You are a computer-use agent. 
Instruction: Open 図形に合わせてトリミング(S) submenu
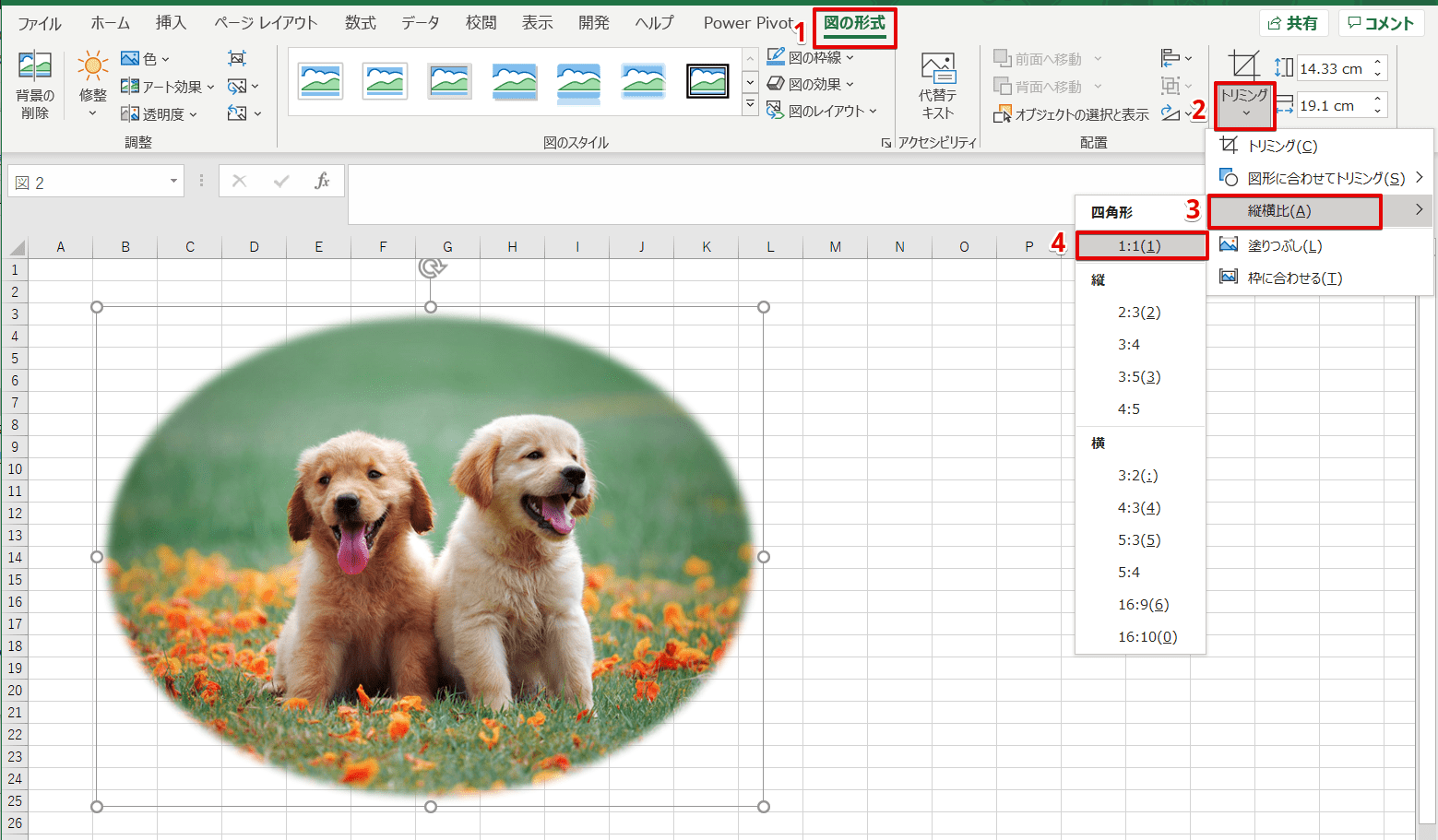point(1319,178)
